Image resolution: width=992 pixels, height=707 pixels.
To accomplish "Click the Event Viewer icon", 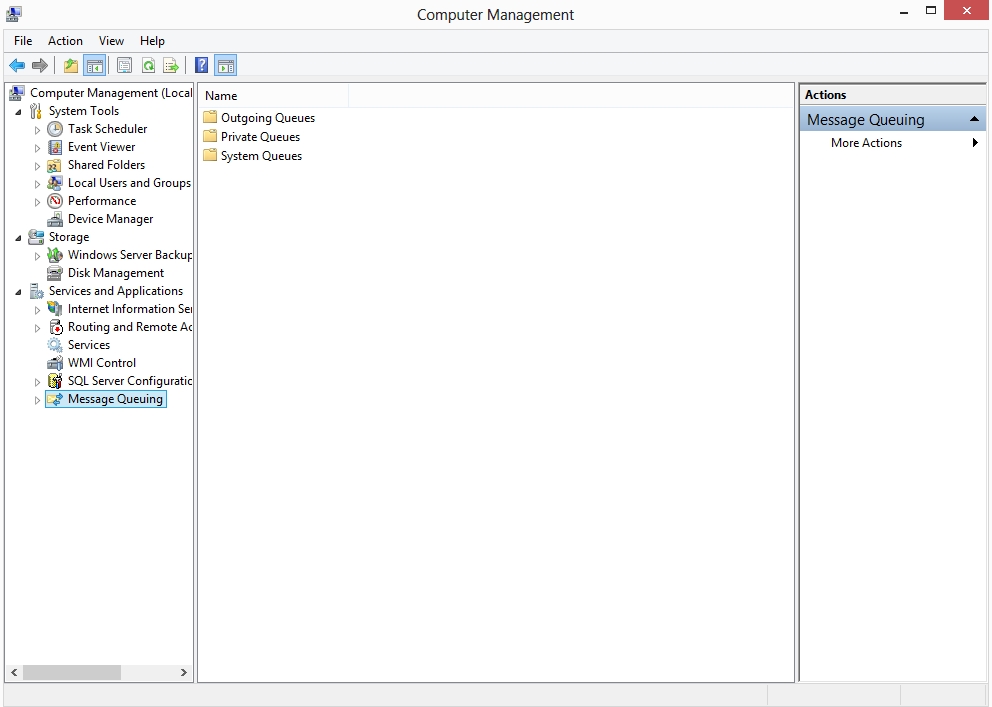I will pos(55,147).
